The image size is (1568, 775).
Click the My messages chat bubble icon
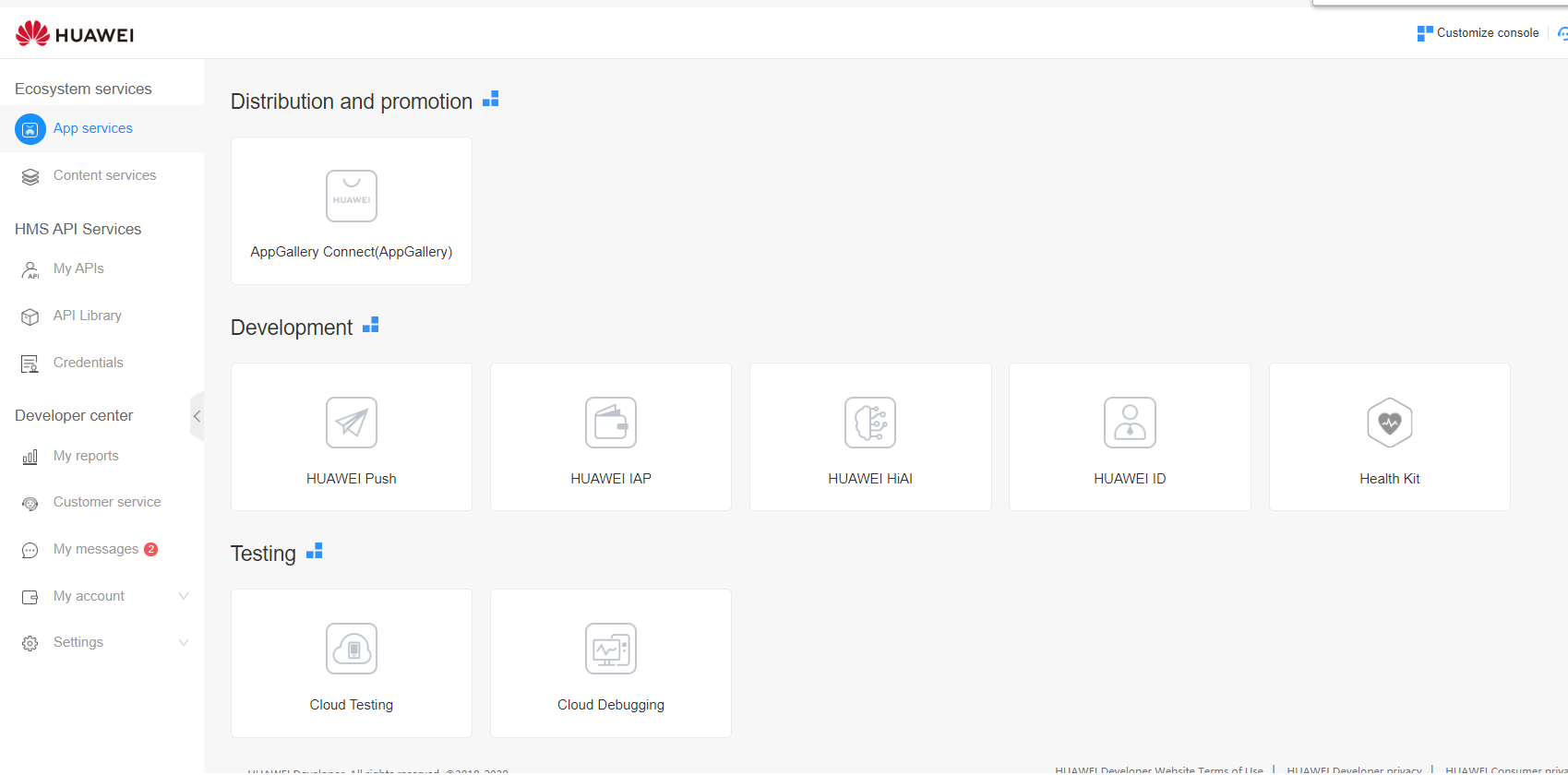30,550
